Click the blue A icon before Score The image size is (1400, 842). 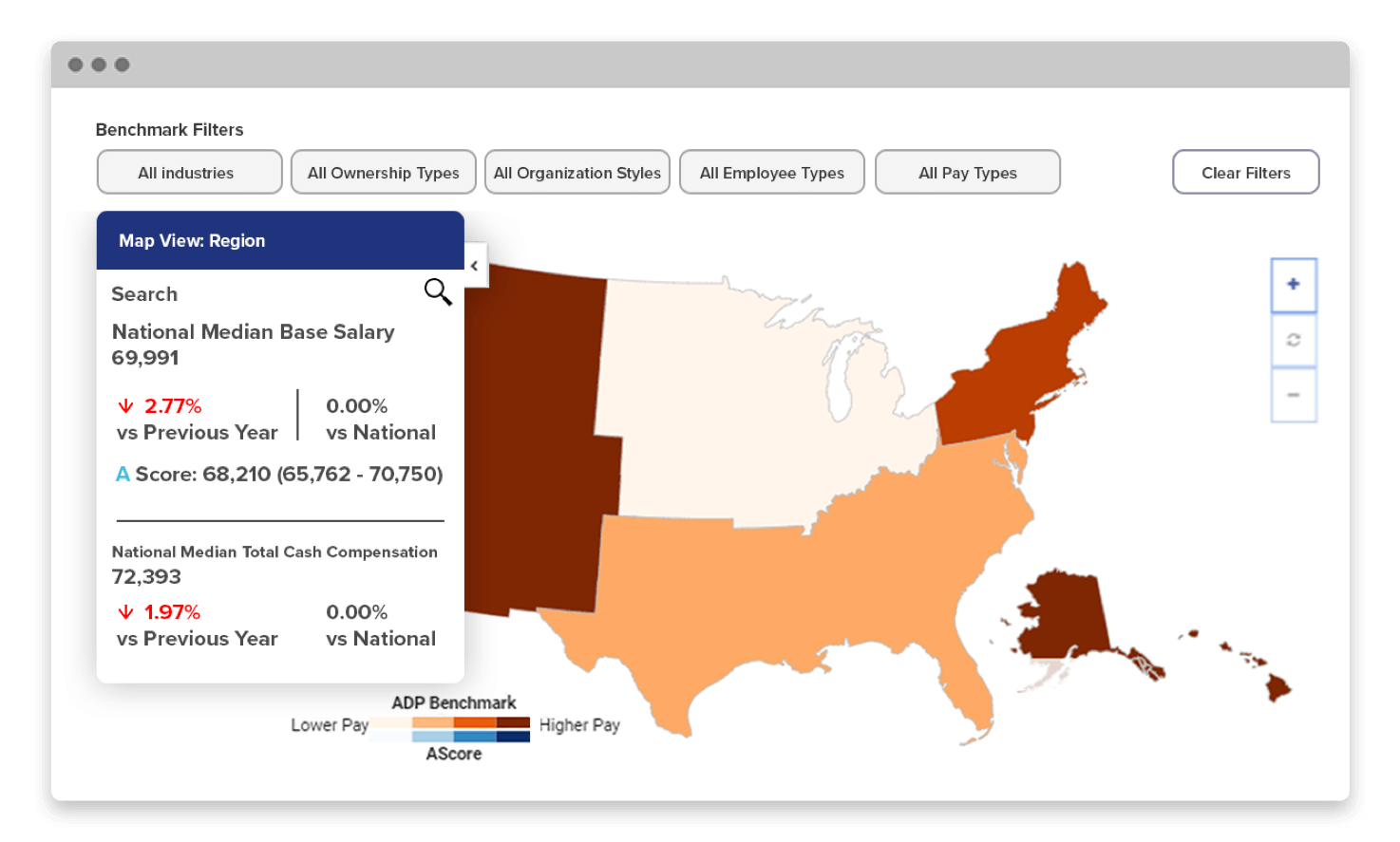pos(122,473)
